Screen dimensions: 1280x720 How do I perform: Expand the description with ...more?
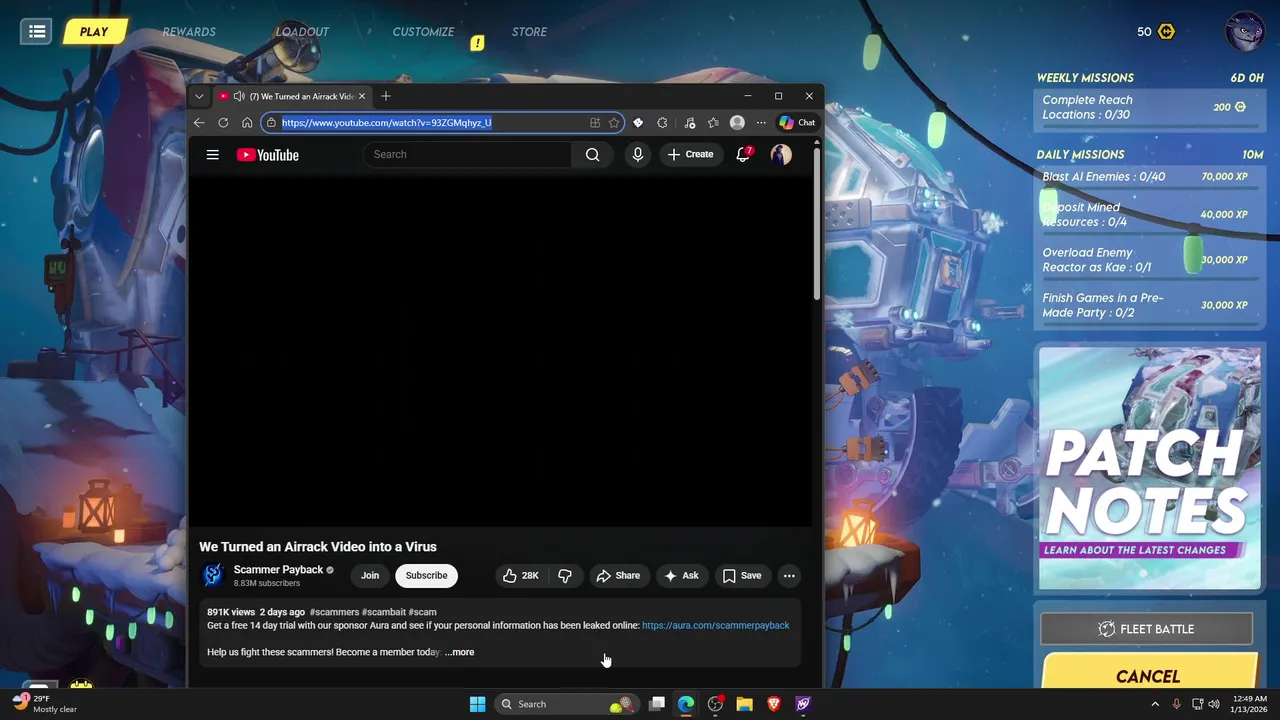(460, 652)
